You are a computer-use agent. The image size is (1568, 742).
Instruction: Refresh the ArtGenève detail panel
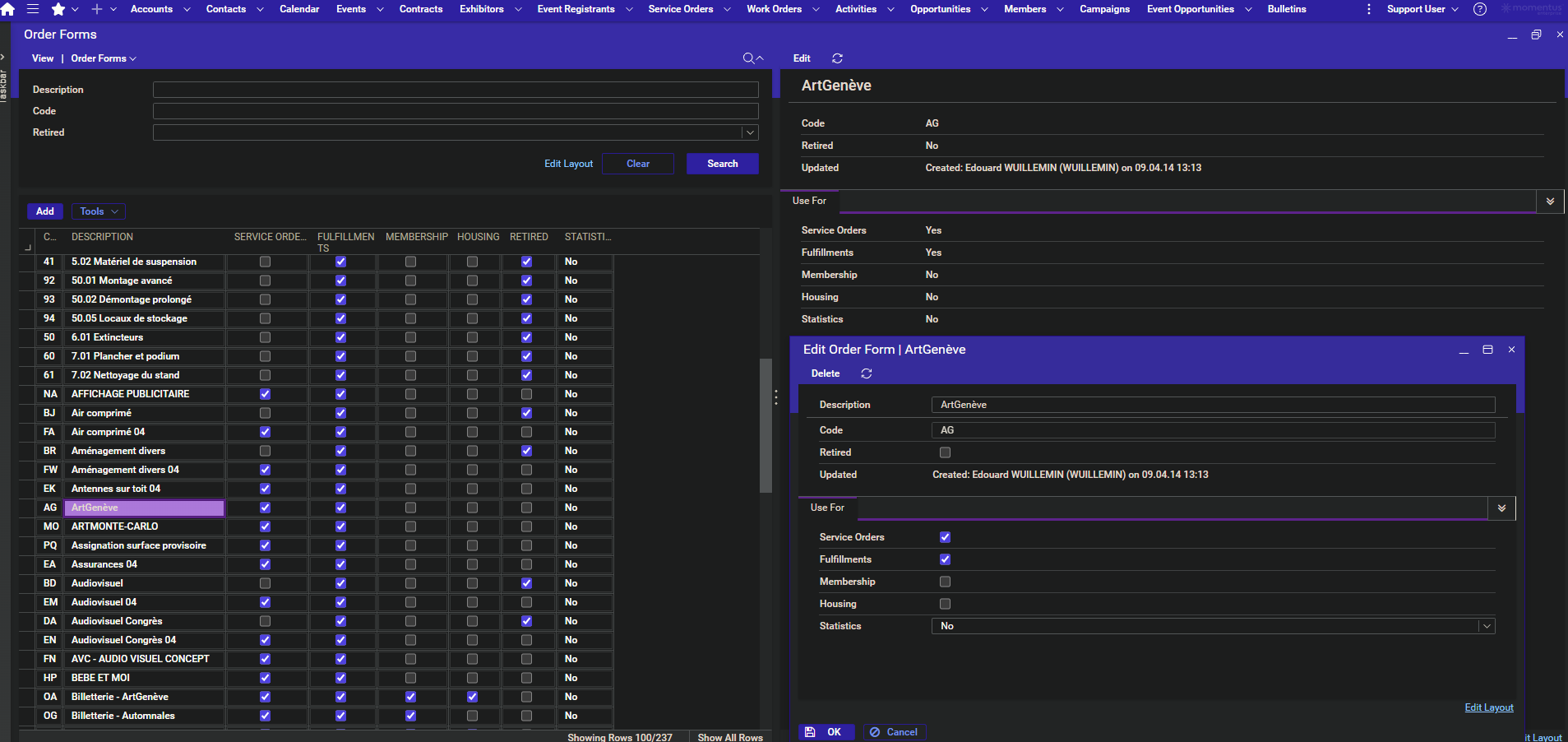[838, 58]
